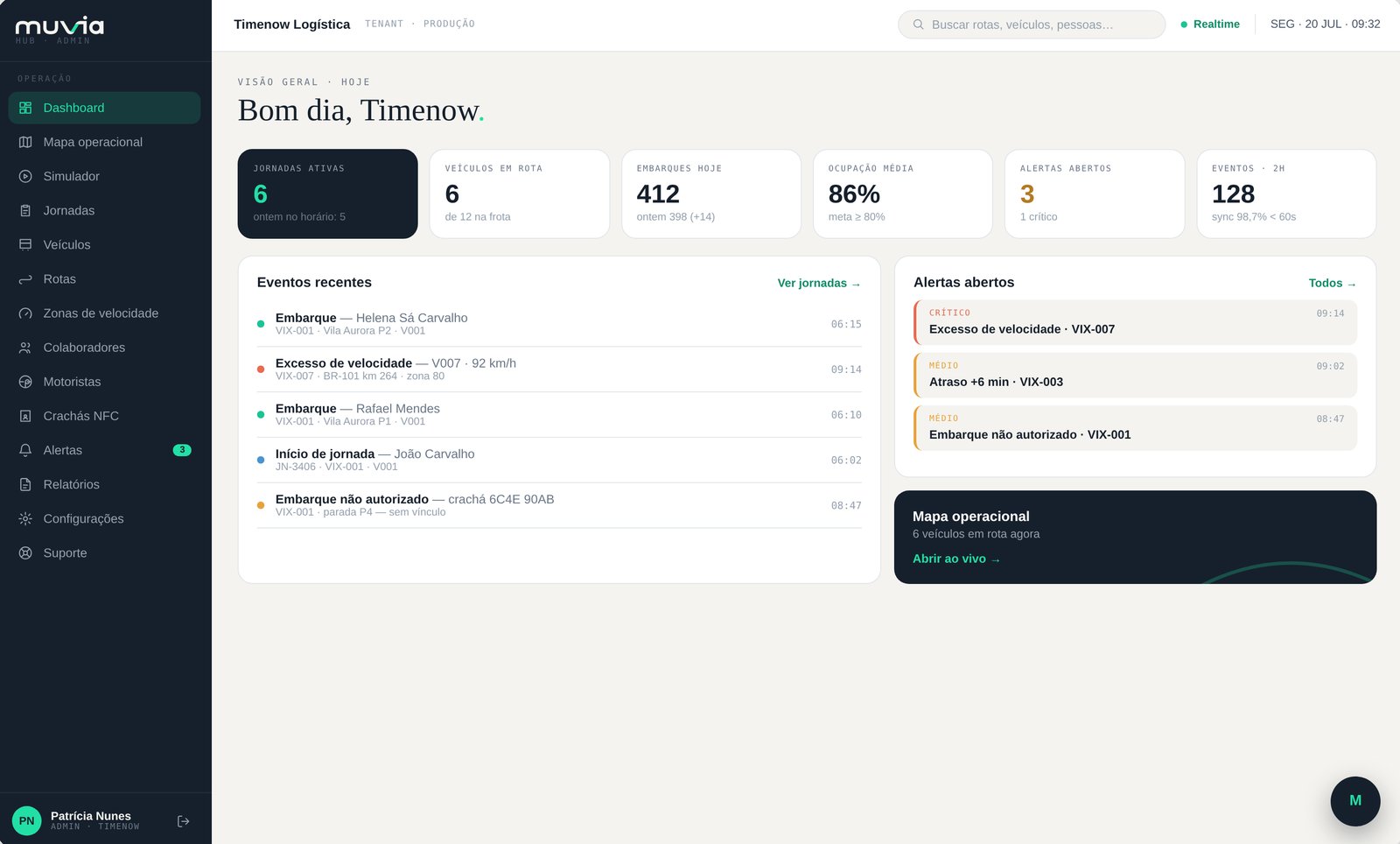
Task: Open the Ocupação média card
Action: (x=902, y=193)
